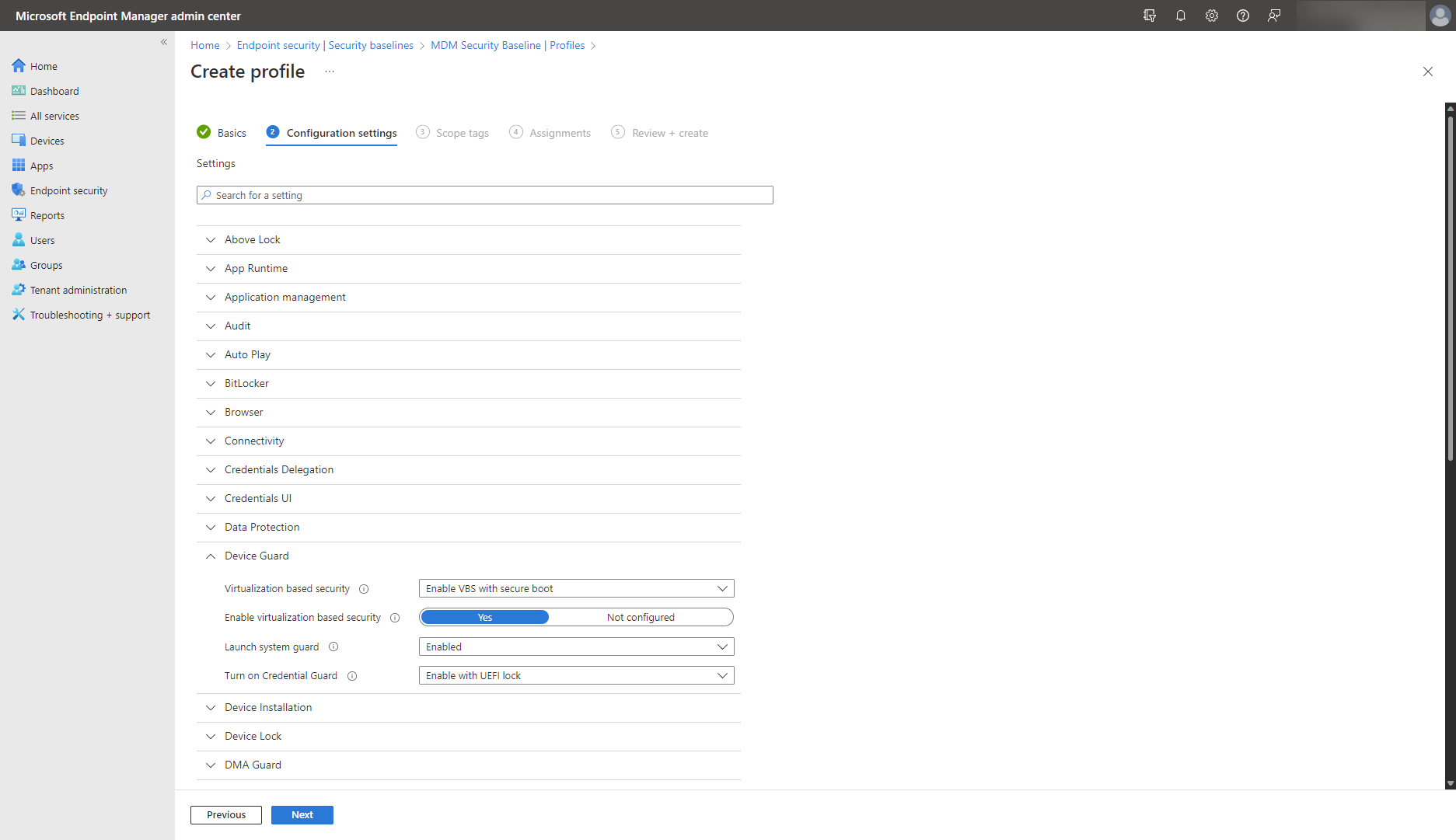Click the Endpoint security shield icon

[19, 190]
